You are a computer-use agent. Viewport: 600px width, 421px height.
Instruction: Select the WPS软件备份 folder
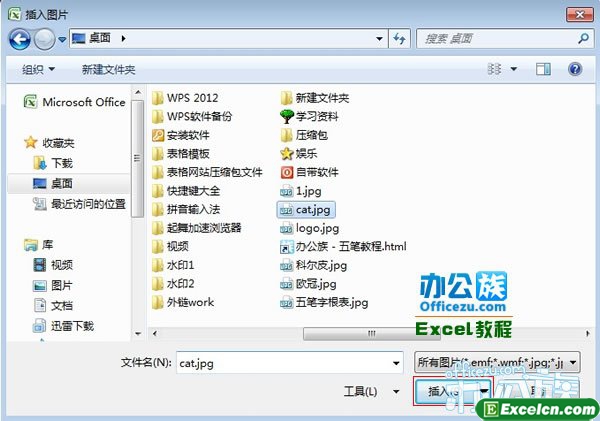pos(192,116)
